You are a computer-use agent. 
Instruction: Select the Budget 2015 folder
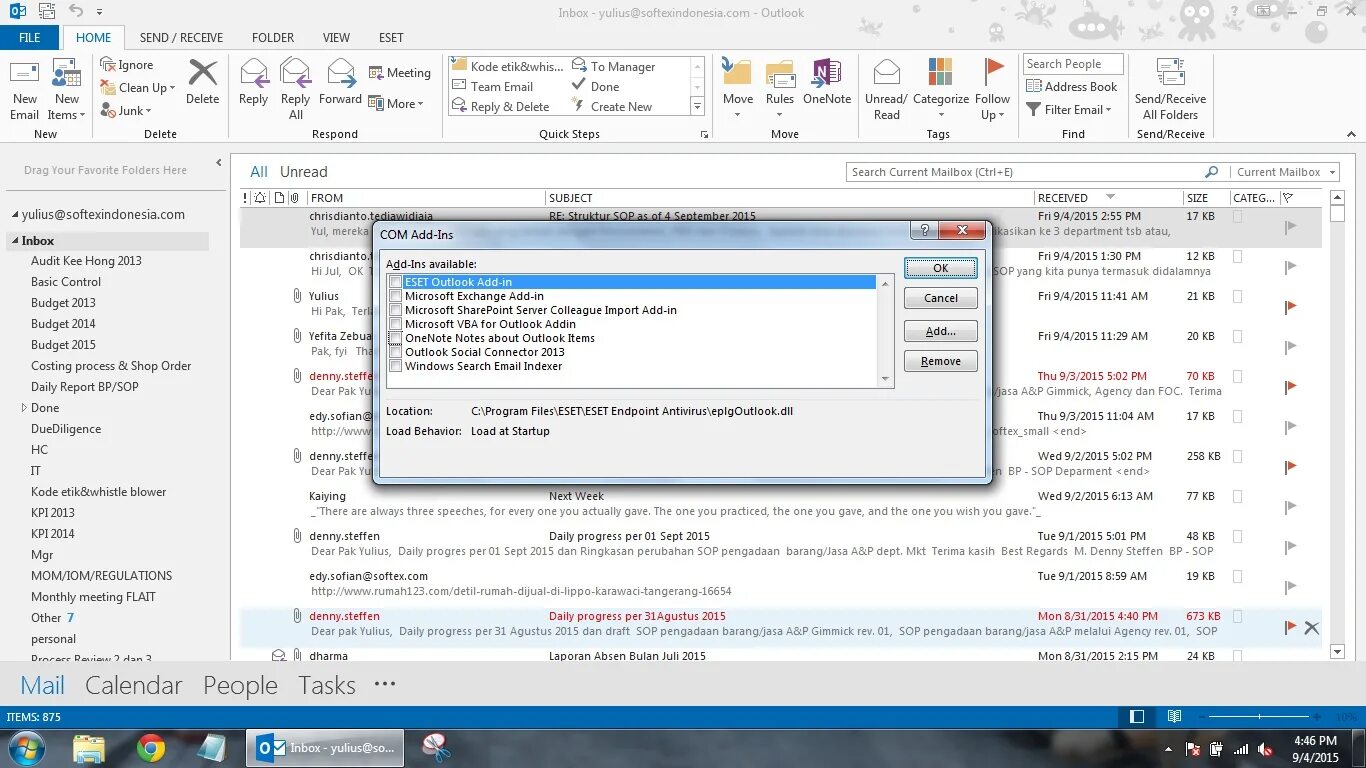click(63, 345)
